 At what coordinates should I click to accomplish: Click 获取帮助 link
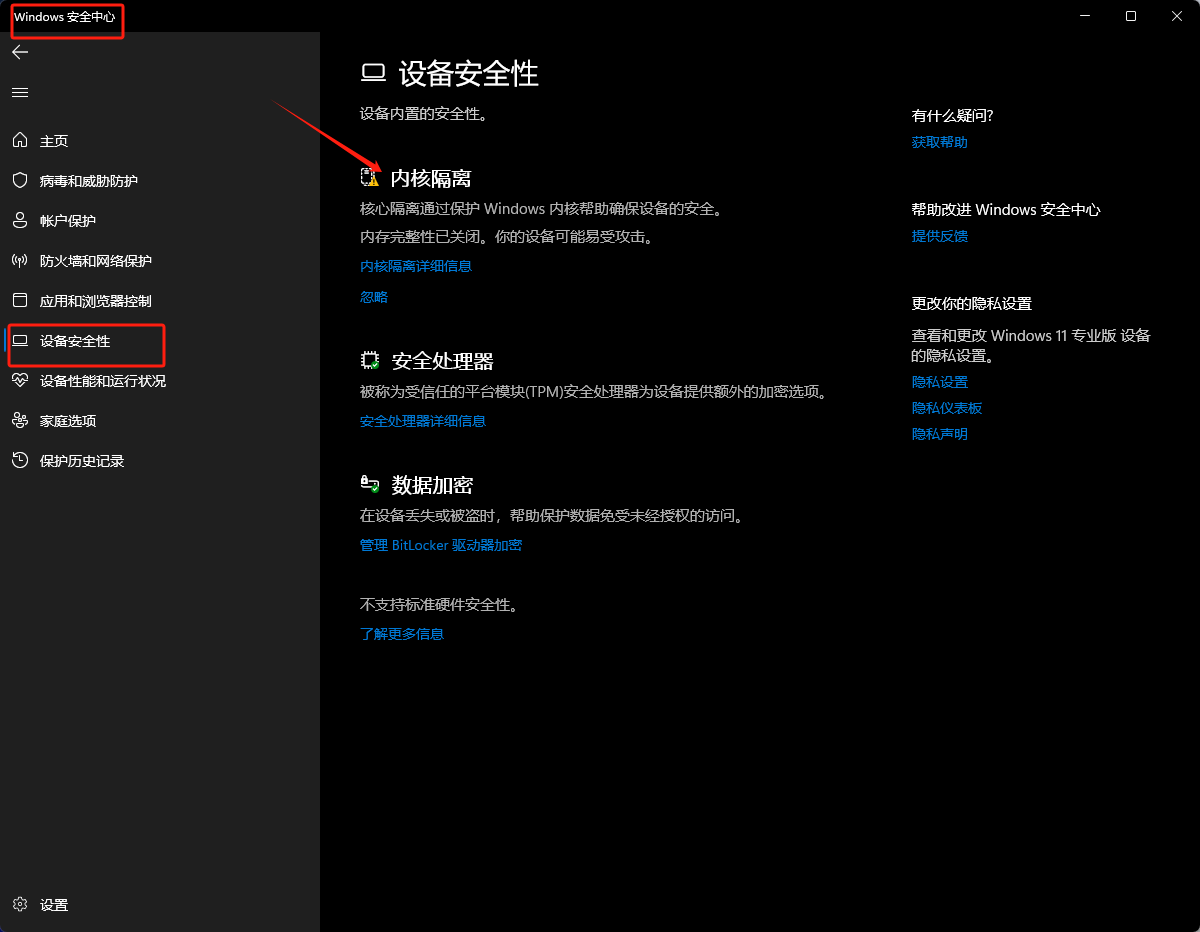pos(940,142)
